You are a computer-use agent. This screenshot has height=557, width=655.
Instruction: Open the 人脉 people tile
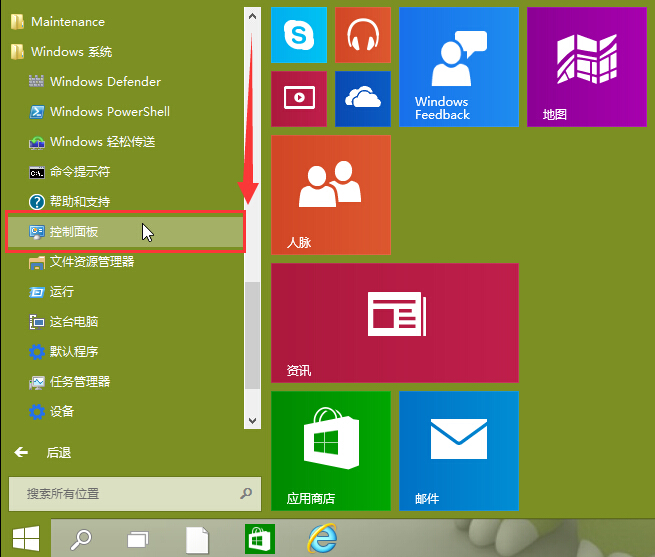330,195
